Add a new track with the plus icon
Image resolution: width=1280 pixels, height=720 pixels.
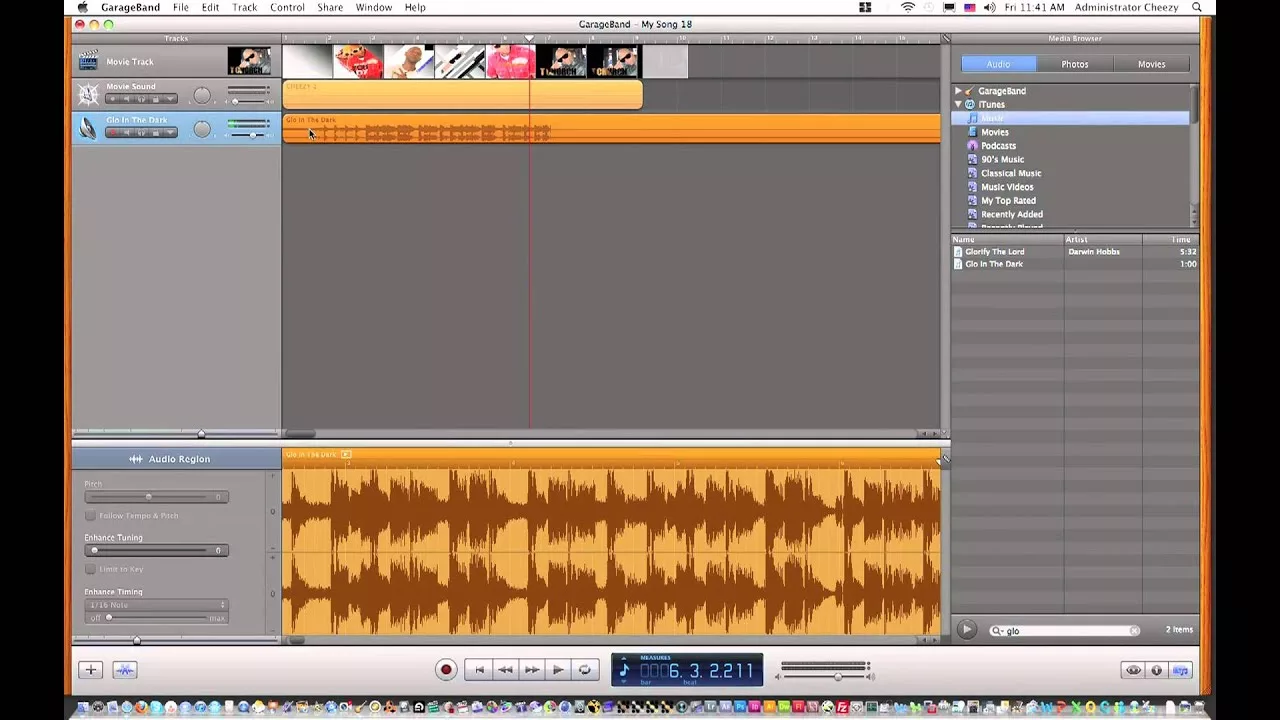click(x=90, y=670)
